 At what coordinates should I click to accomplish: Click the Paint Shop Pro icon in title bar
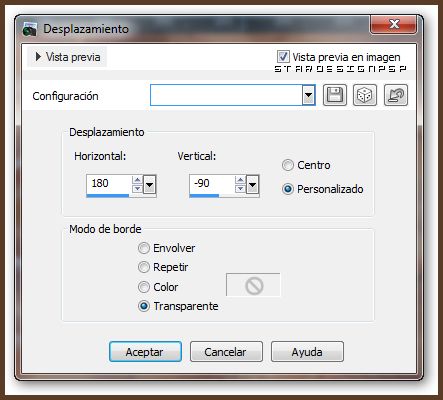pos(30,29)
